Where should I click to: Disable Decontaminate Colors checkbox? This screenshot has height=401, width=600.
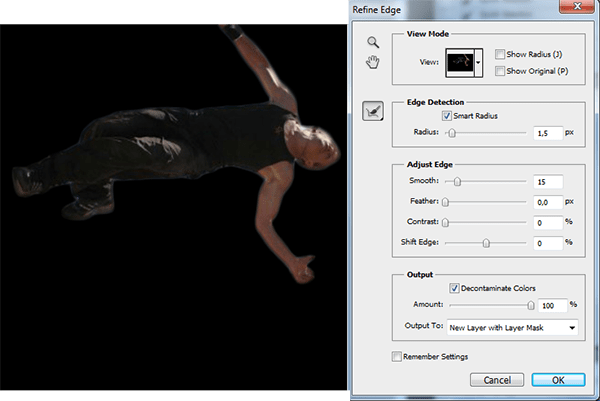tap(454, 288)
